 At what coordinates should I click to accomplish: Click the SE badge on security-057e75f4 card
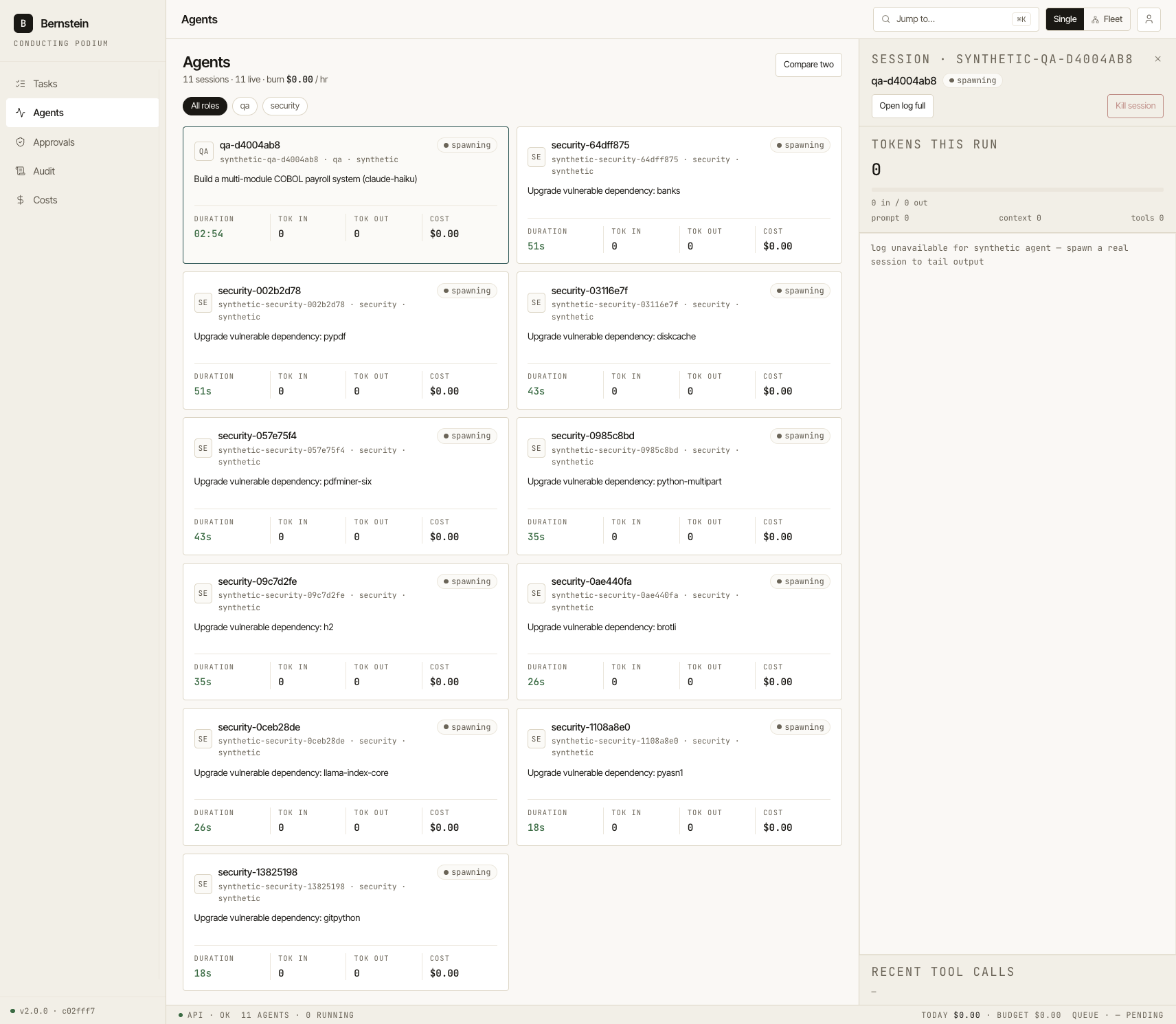203,448
